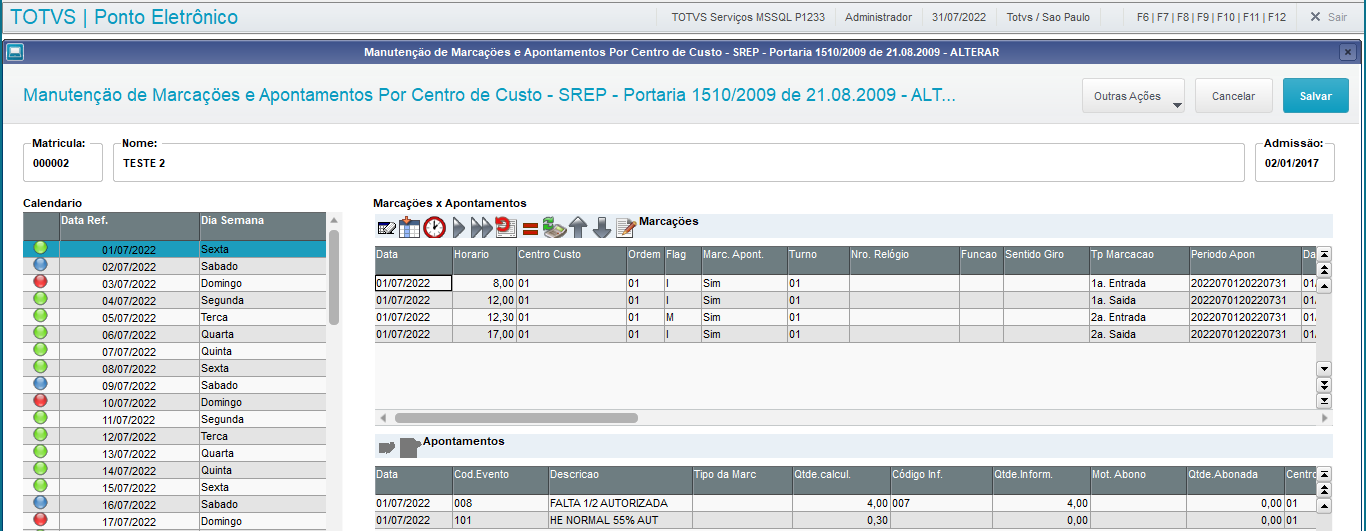Viewport: 1366px width, 531px height.
Task: Click the notepad with pencil icon
Action: pyautogui.click(x=626, y=228)
